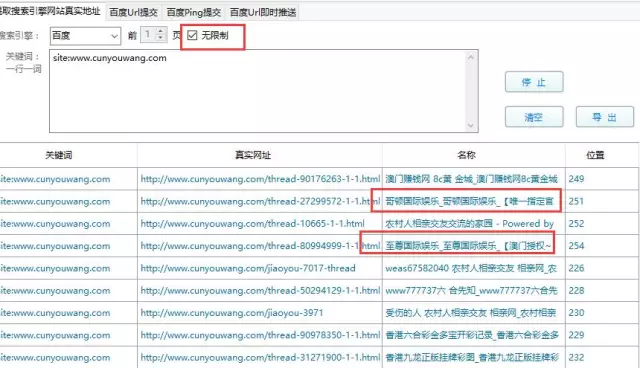Viewport: 640px width, 368px height.
Task: Switch to the 百度Ping提交 tab
Action: tap(193, 12)
